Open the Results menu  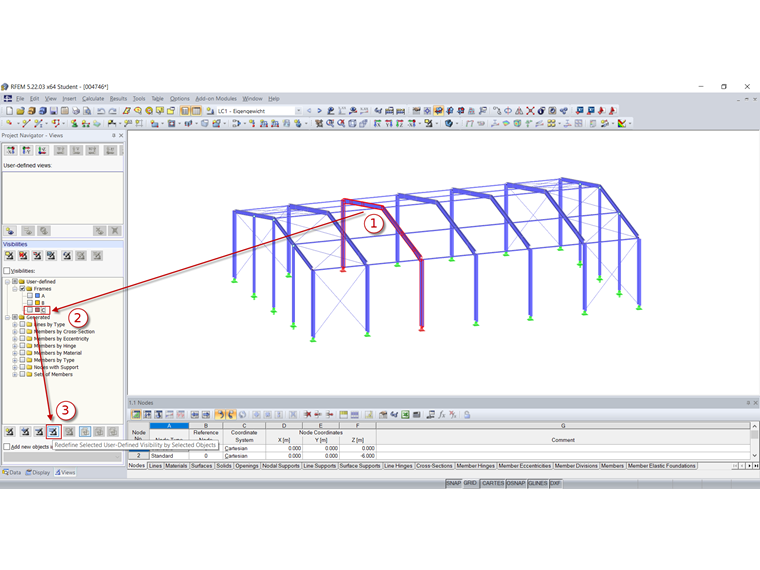click(118, 98)
